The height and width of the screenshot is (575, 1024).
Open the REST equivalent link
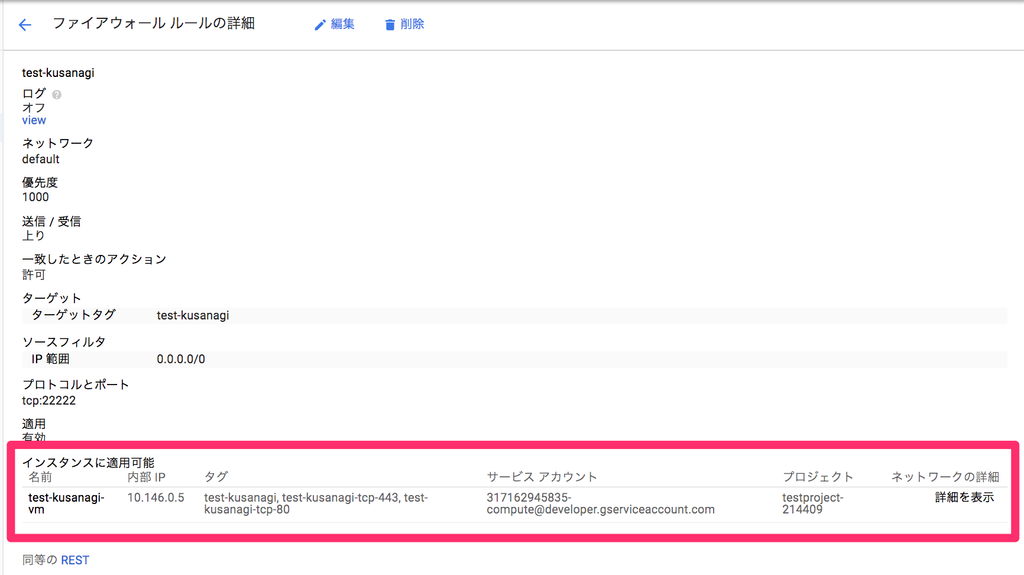[x=75, y=560]
